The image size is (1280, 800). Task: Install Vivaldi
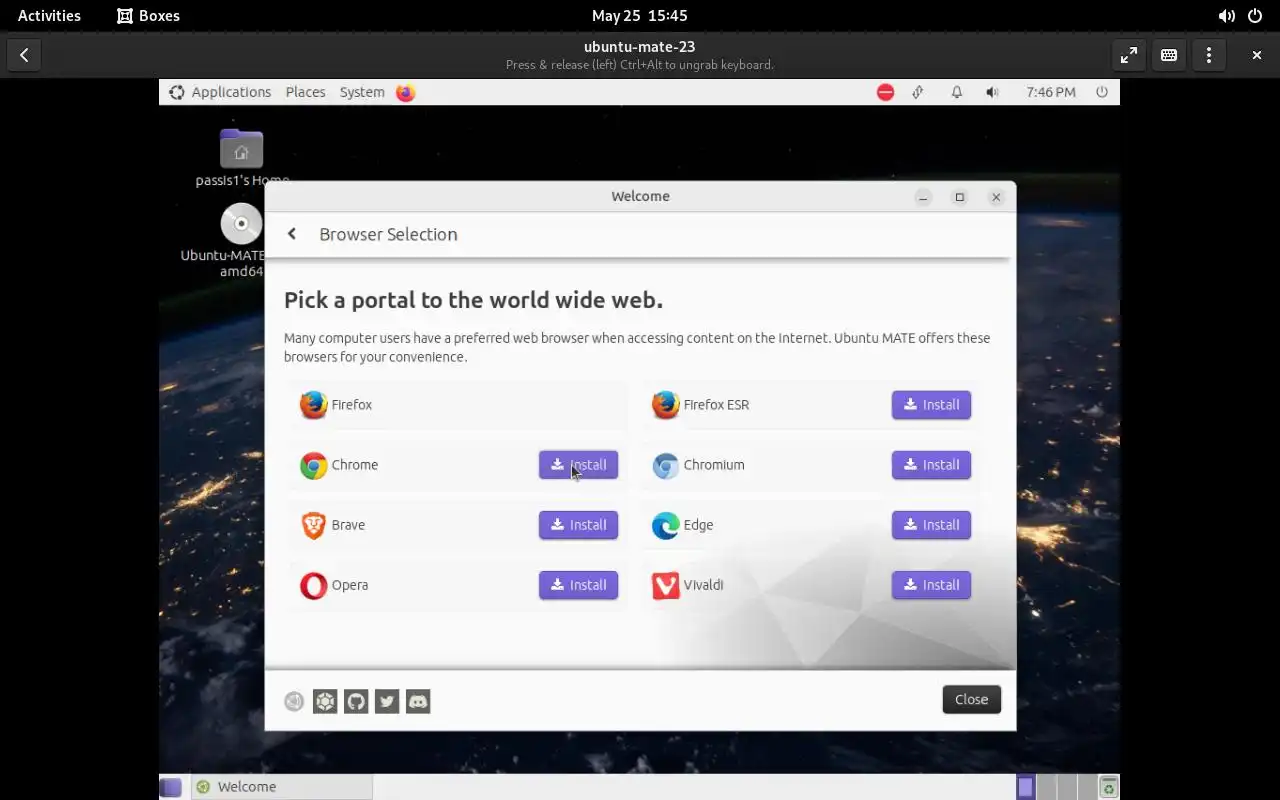pos(931,585)
